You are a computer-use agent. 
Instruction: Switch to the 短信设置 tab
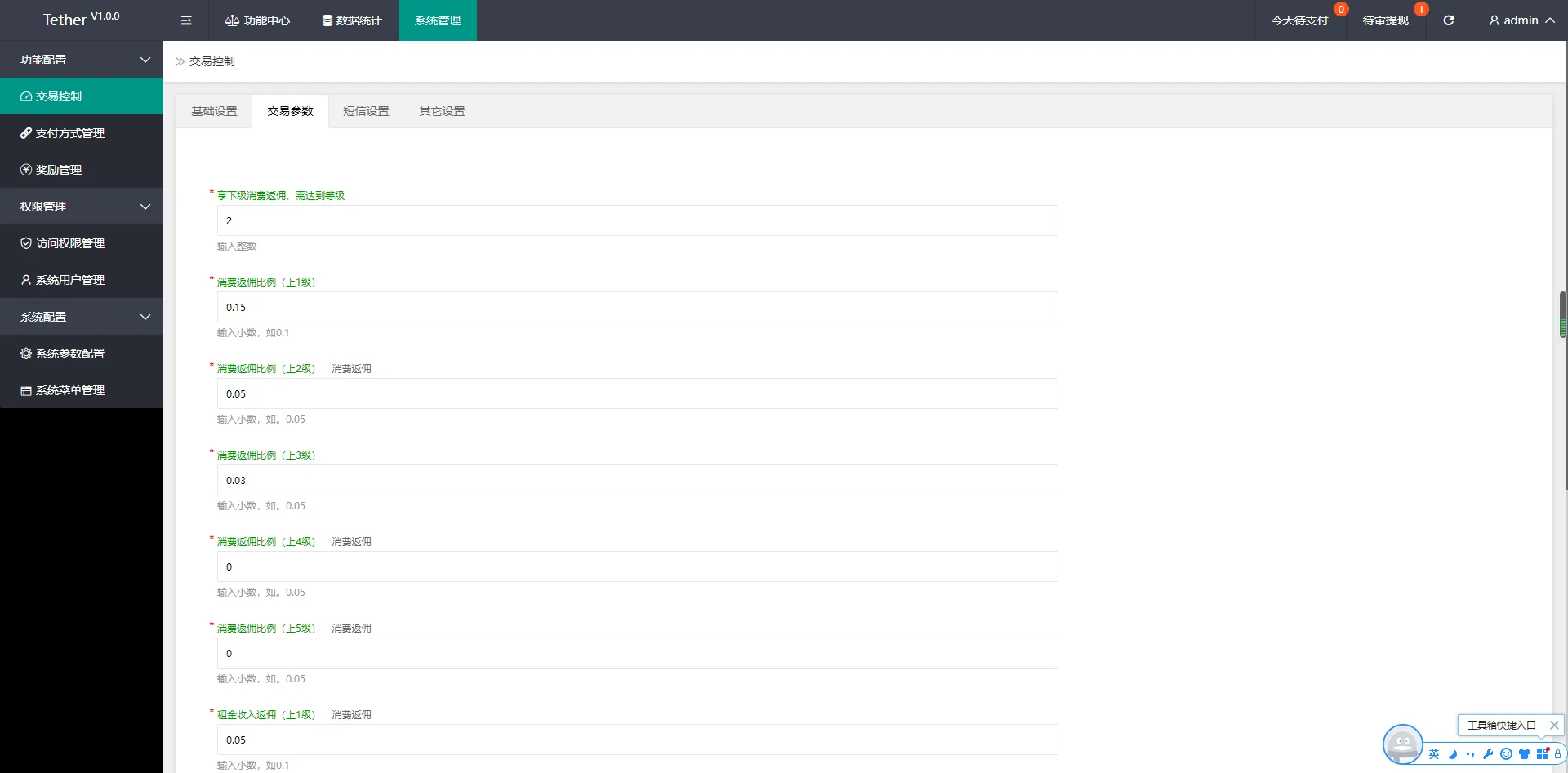(x=366, y=111)
